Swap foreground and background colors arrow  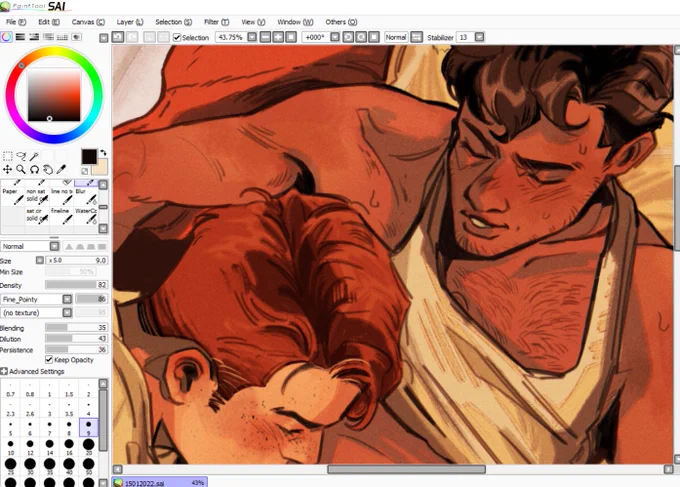coord(103,153)
